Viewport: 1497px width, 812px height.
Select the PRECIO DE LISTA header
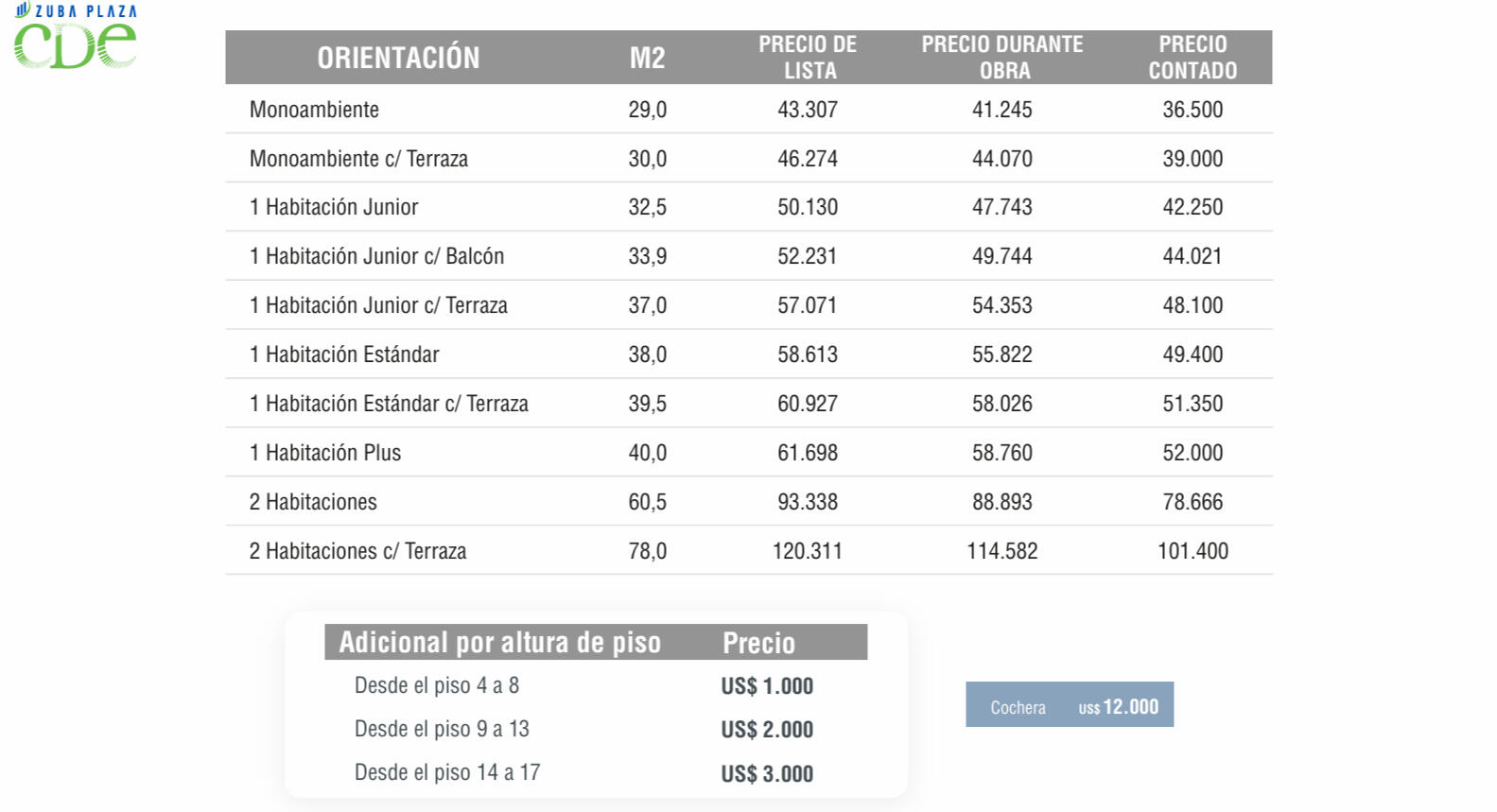click(x=808, y=58)
